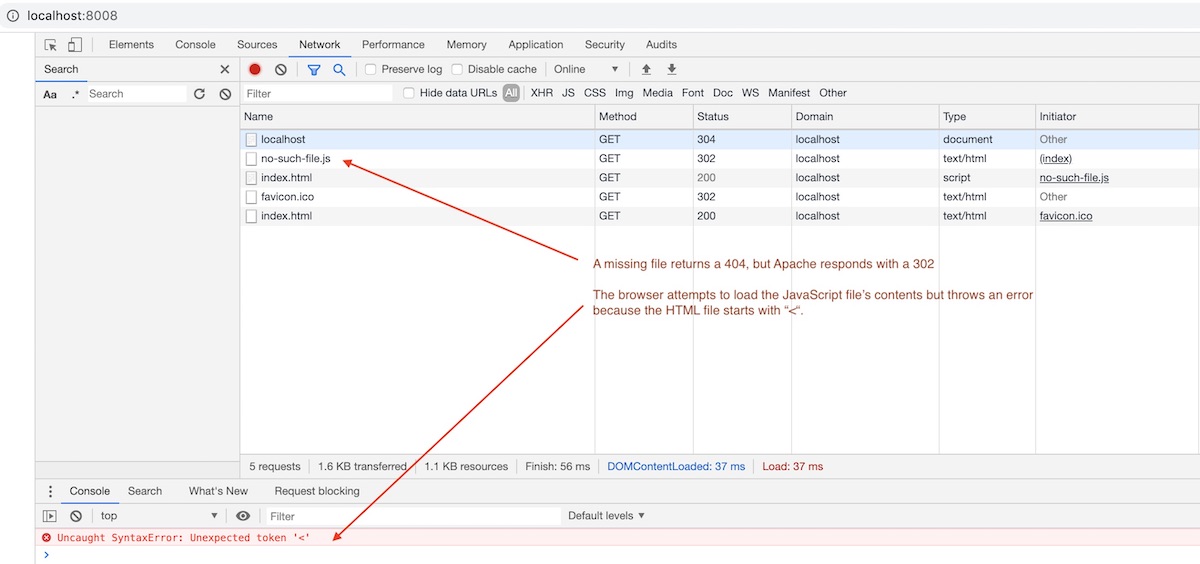Open the Online throttling dropdown
This screenshot has height=564, width=1200.
(x=586, y=69)
